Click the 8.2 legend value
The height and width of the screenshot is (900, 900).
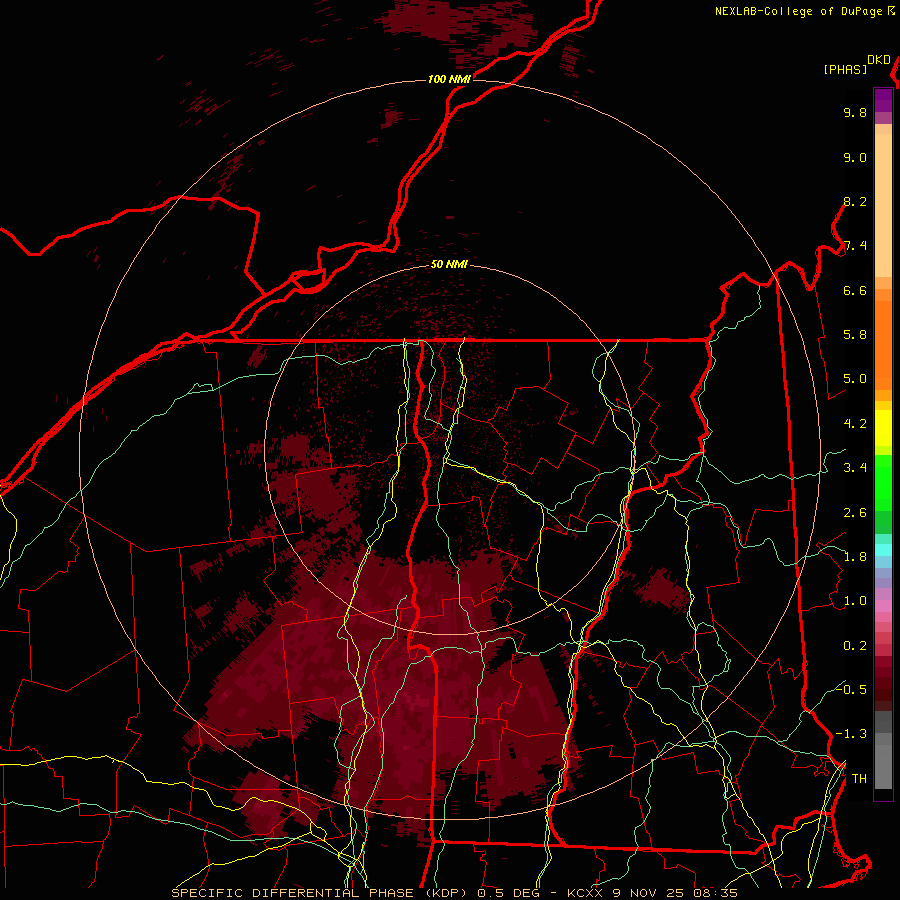[x=855, y=201]
